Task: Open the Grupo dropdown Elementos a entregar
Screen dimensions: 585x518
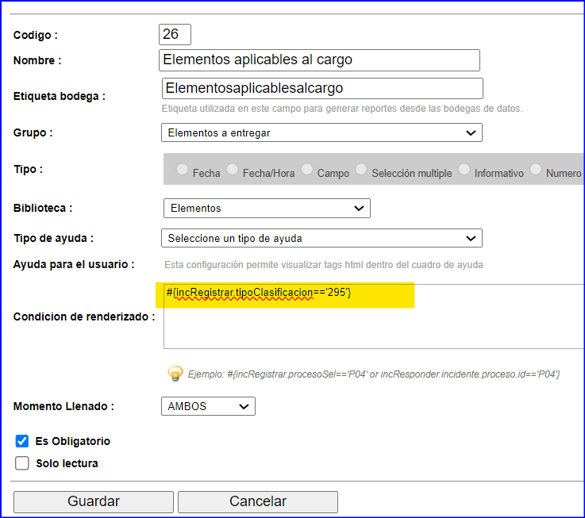Action: tap(322, 133)
